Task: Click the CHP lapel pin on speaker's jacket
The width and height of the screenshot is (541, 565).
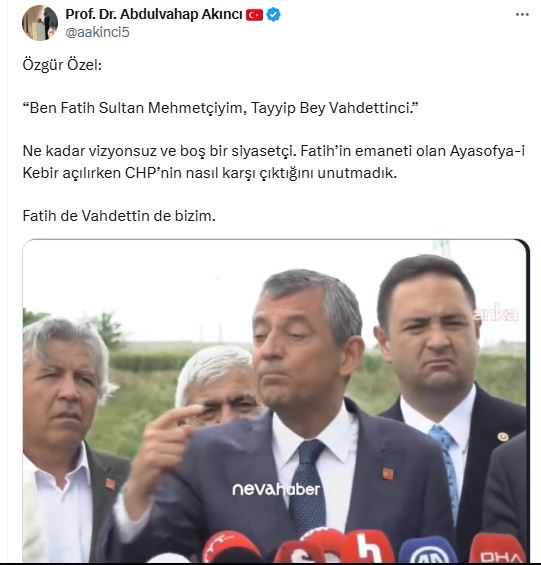Action: tap(388, 473)
